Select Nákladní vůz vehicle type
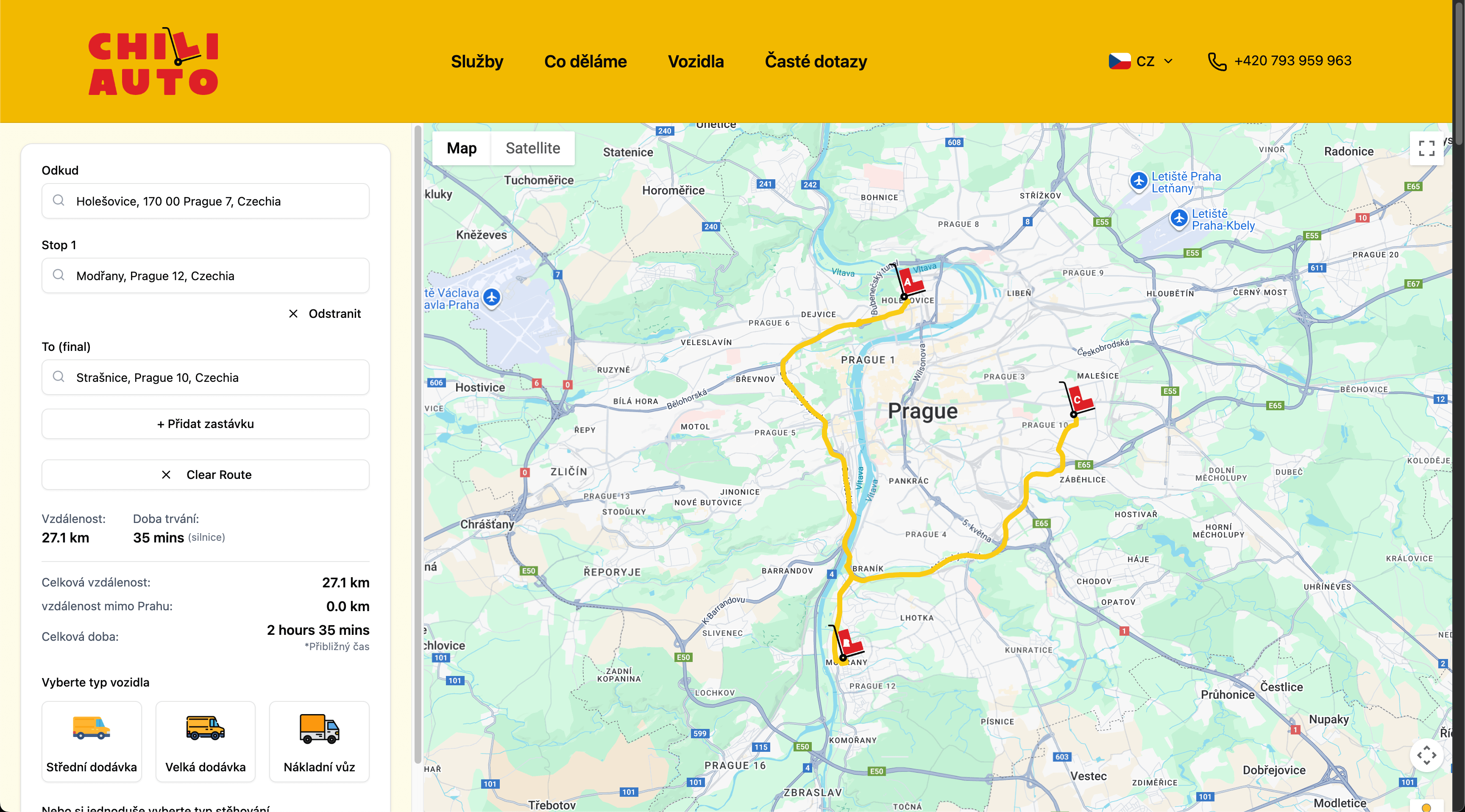Viewport: 1465px width, 812px height. pyautogui.click(x=319, y=741)
